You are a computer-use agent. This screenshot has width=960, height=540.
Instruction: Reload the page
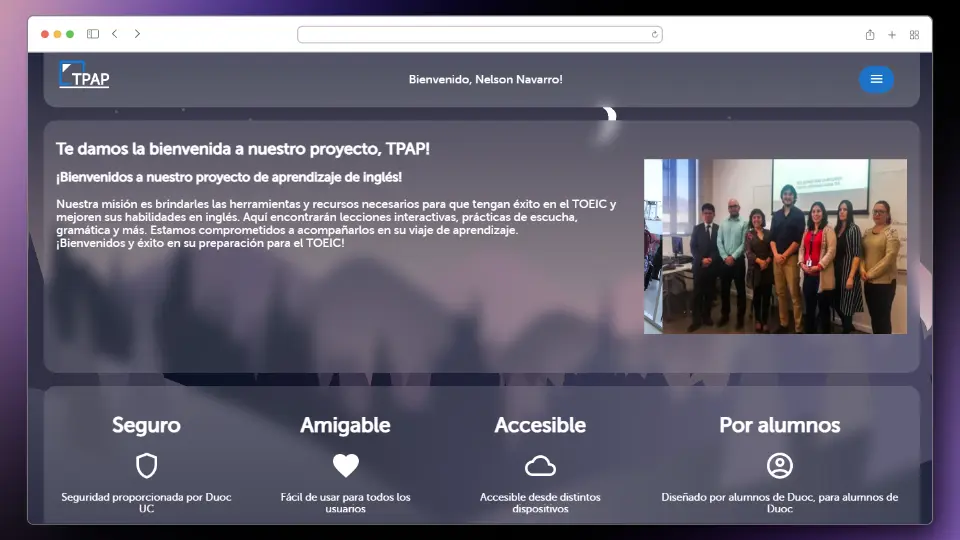(x=654, y=34)
